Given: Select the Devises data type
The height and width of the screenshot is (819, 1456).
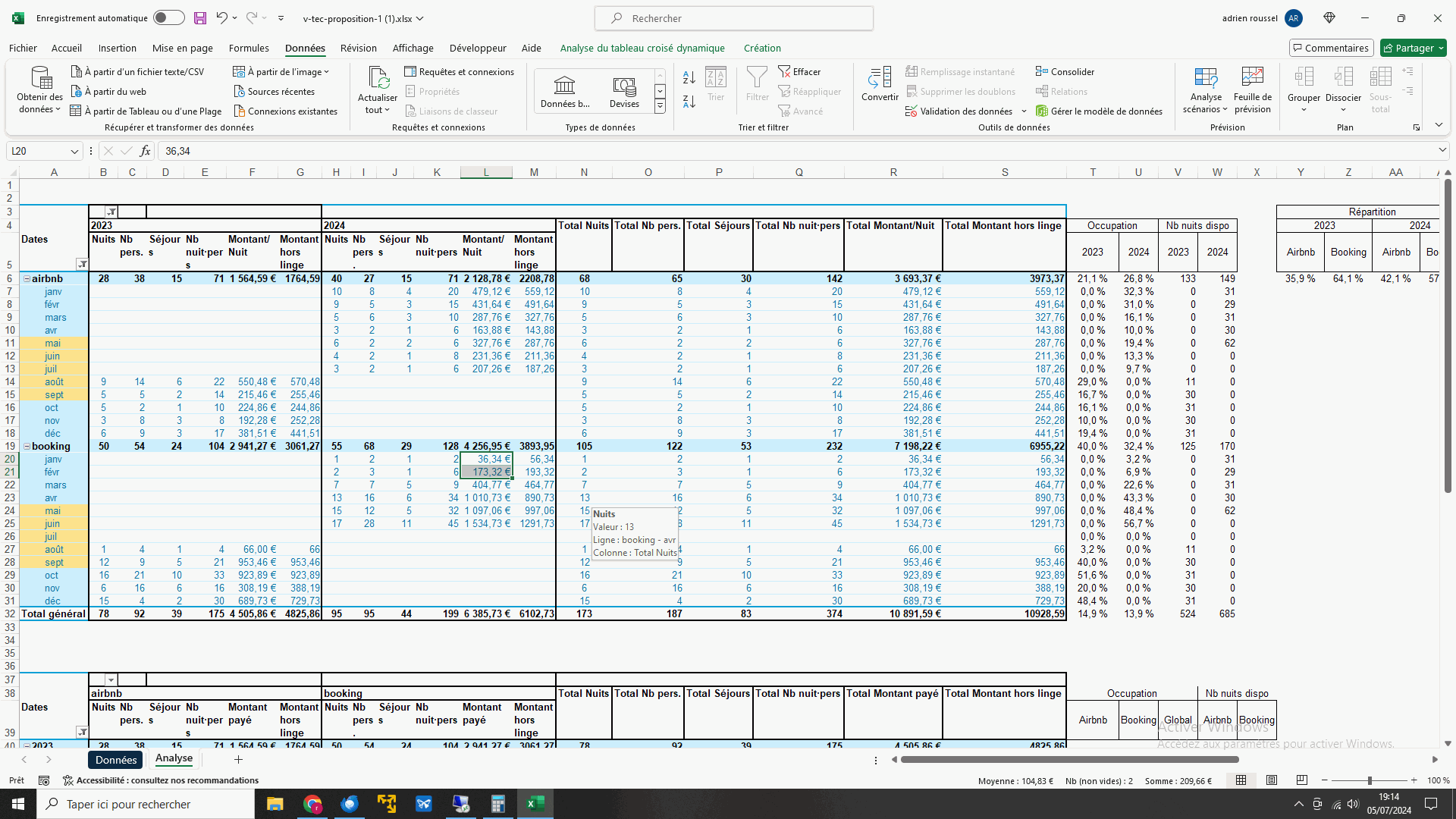Looking at the screenshot, I should click(x=624, y=91).
